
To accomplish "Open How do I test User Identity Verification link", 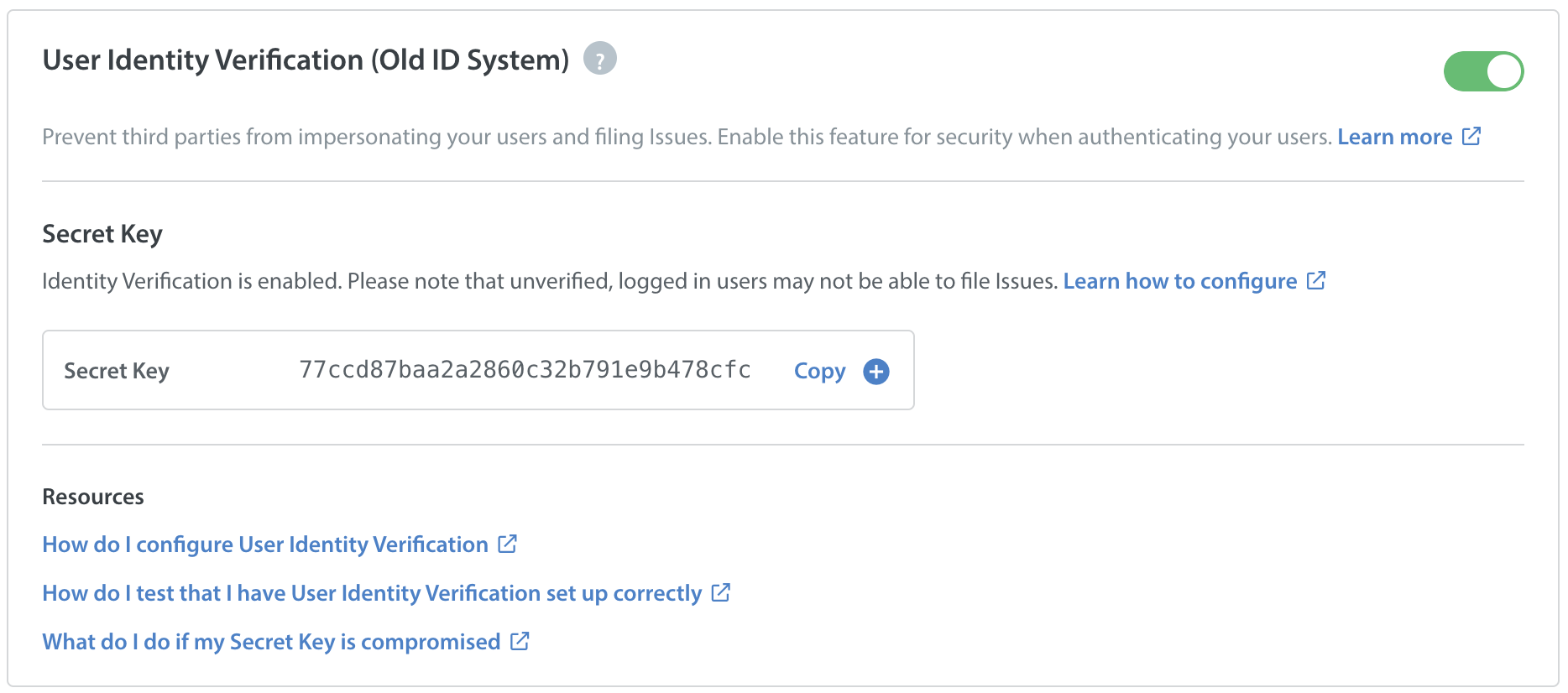I will click(372, 593).
